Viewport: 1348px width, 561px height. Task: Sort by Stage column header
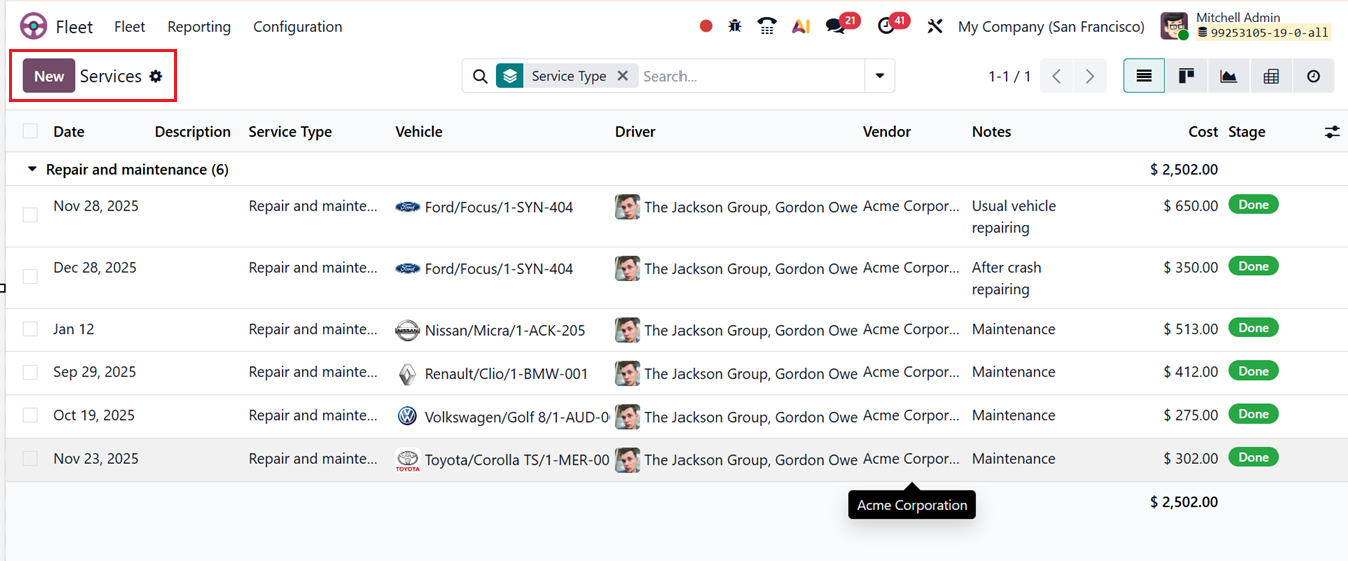click(1247, 132)
